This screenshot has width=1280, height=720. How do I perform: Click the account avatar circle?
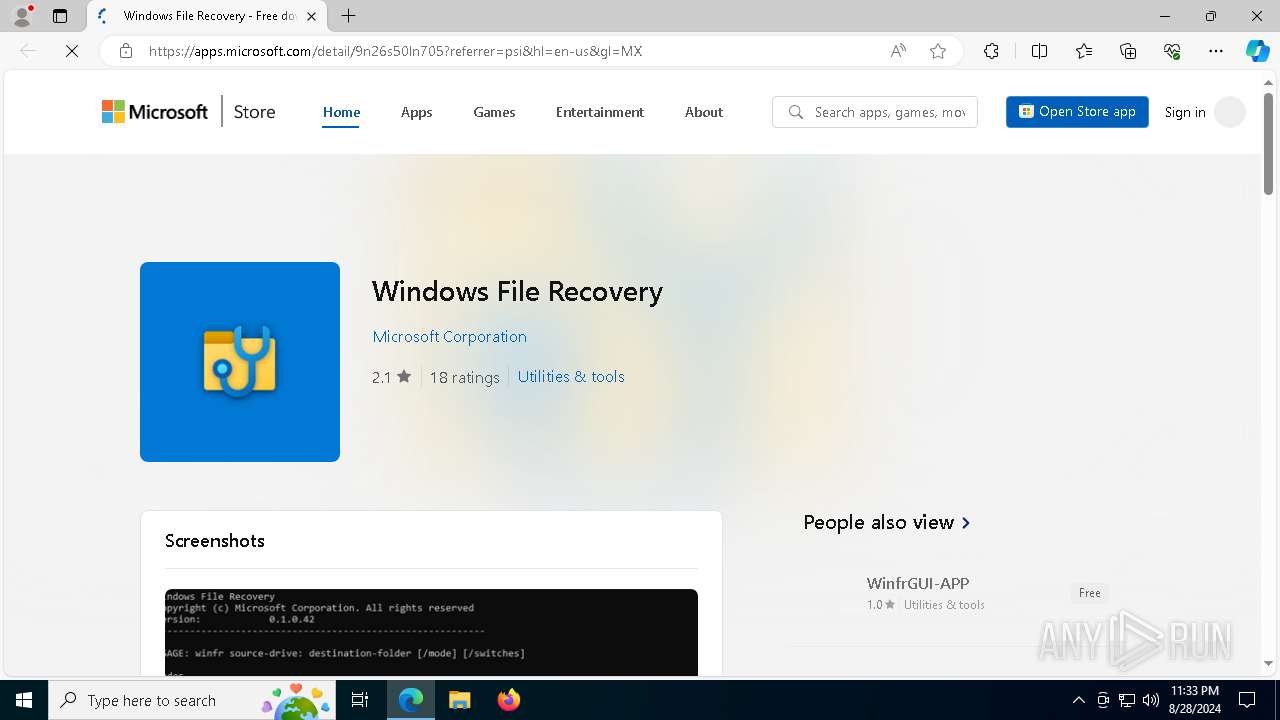1230,112
